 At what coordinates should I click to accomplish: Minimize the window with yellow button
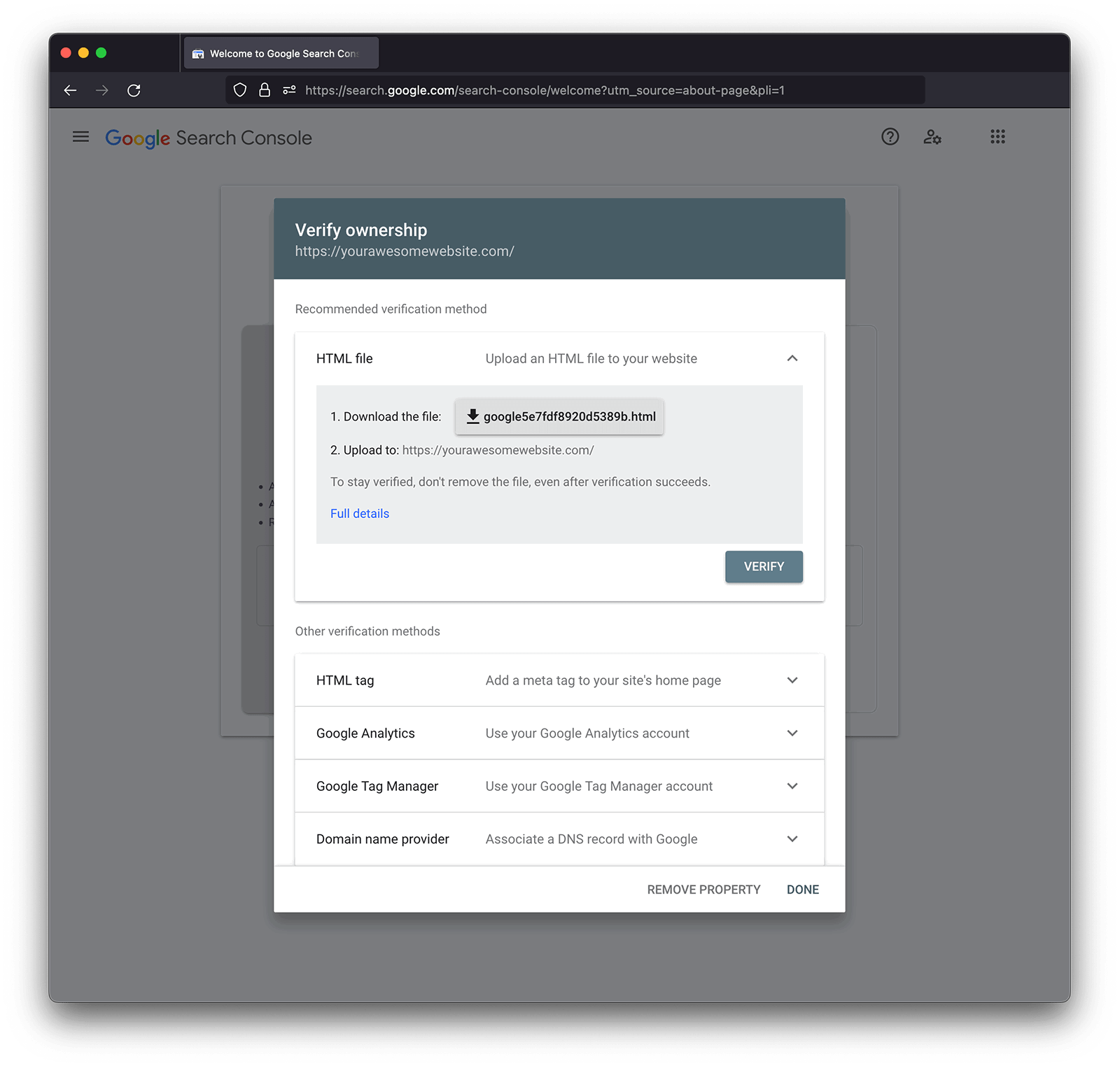coord(83,53)
